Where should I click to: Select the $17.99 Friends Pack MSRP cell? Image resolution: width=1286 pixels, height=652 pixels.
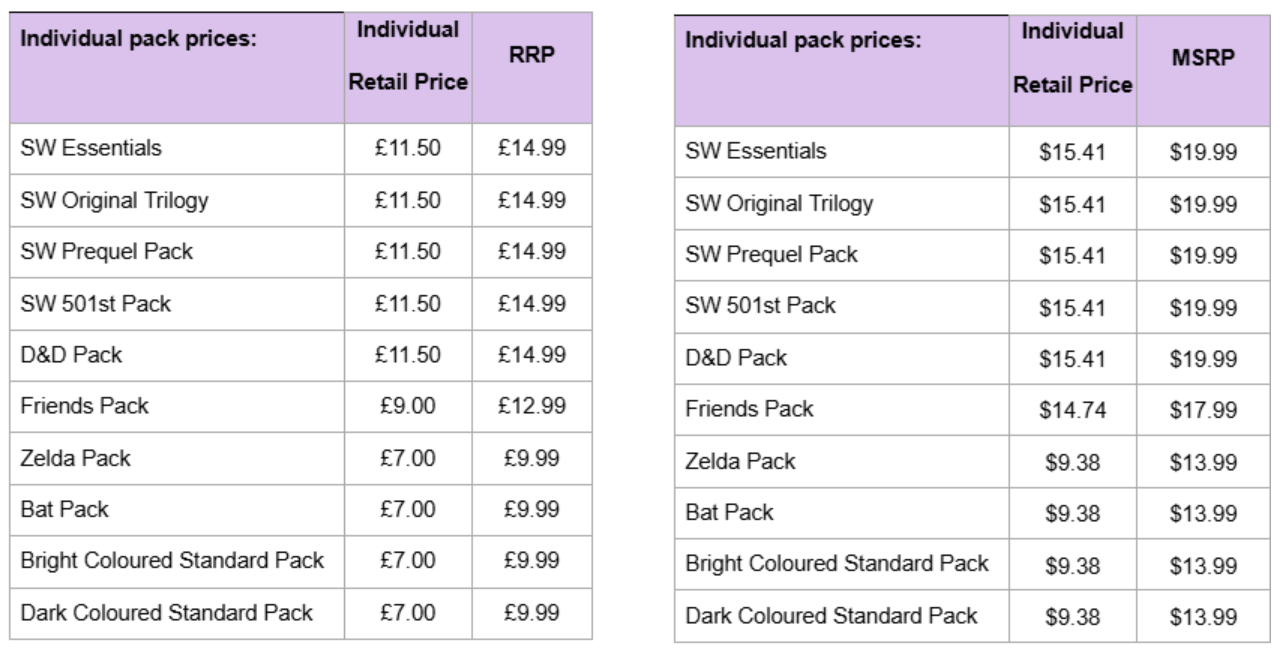1204,409
